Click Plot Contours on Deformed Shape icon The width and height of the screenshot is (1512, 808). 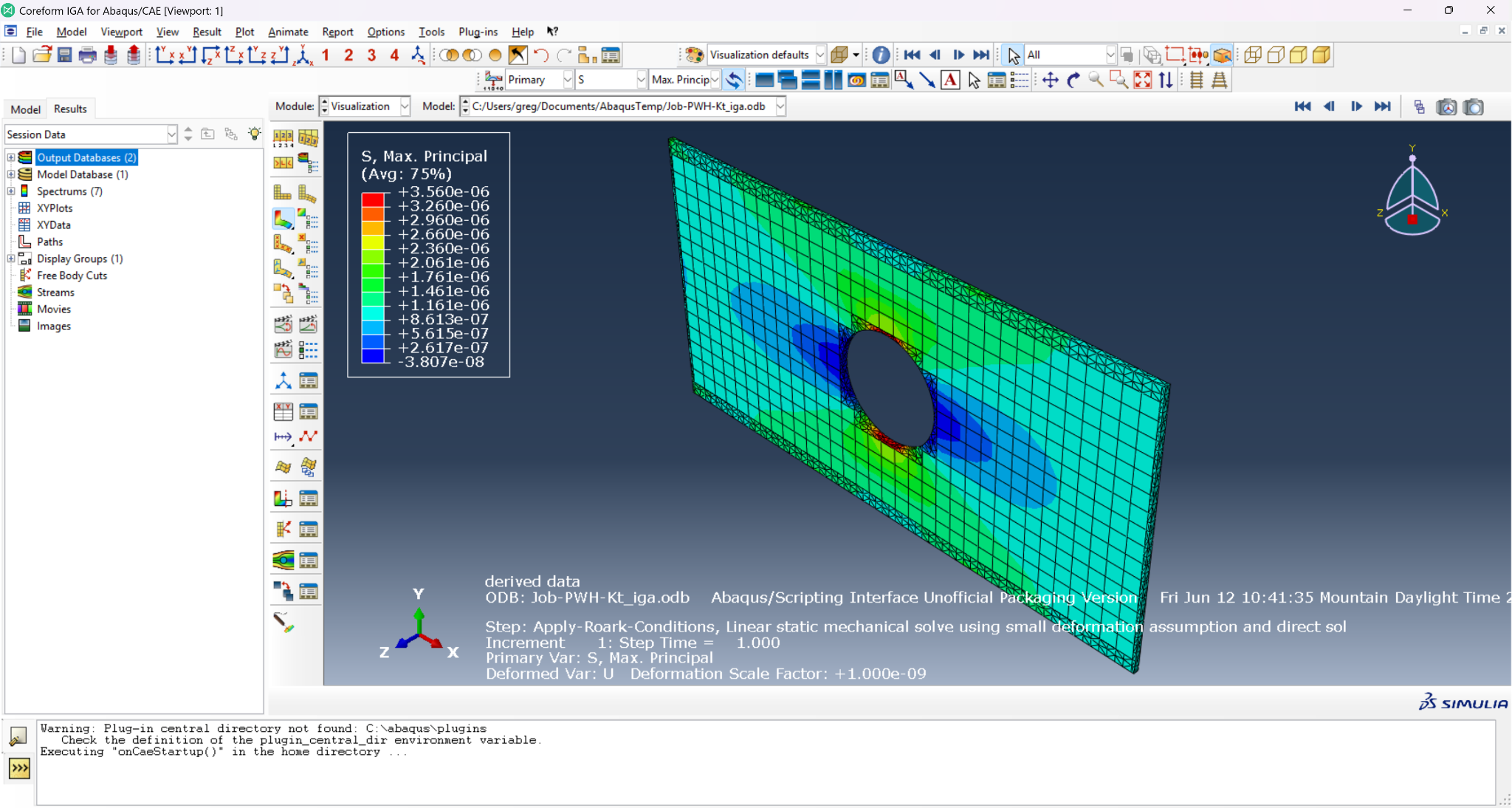click(x=283, y=219)
